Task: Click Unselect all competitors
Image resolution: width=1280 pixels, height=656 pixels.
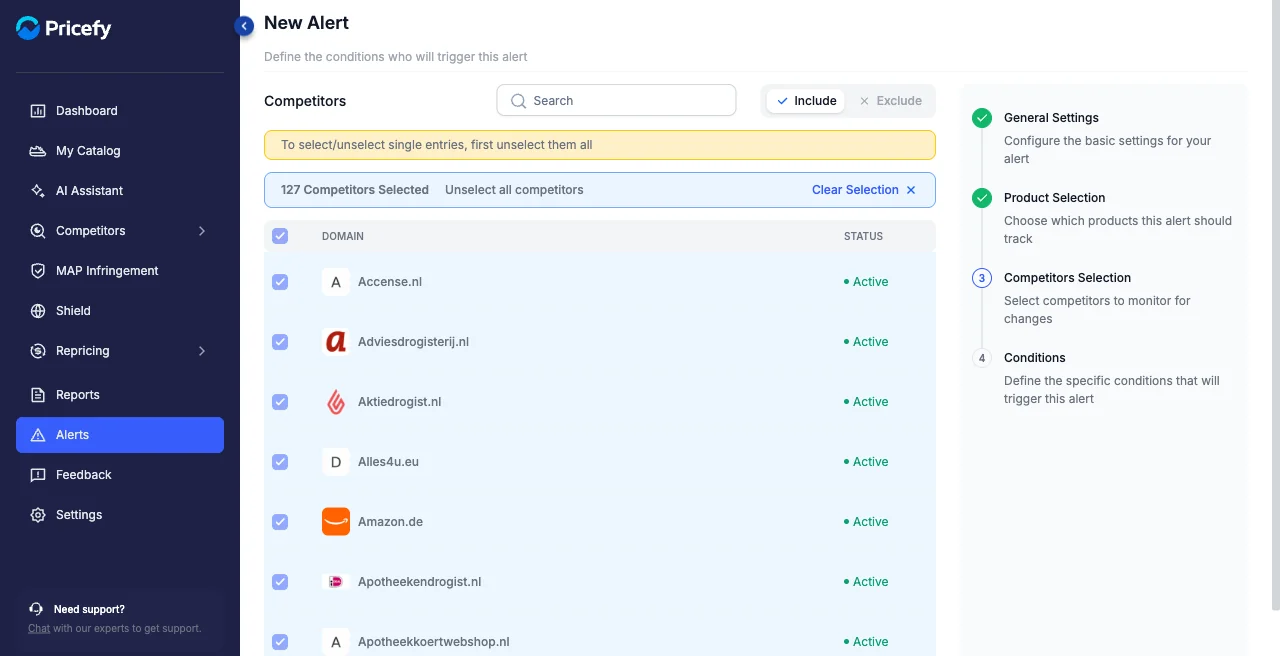Action: [x=514, y=190]
